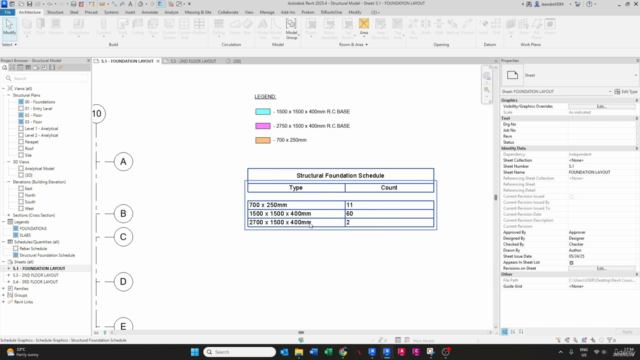This screenshot has height=360, width=640.
Task: Select the Ceiling tool
Action: point(138,27)
